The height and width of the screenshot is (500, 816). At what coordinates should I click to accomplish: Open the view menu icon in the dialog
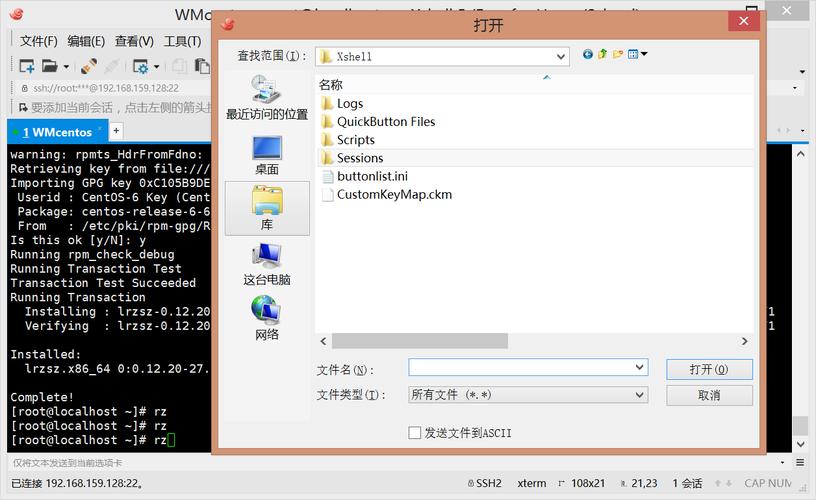pyautogui.click(x=637, y=54)
